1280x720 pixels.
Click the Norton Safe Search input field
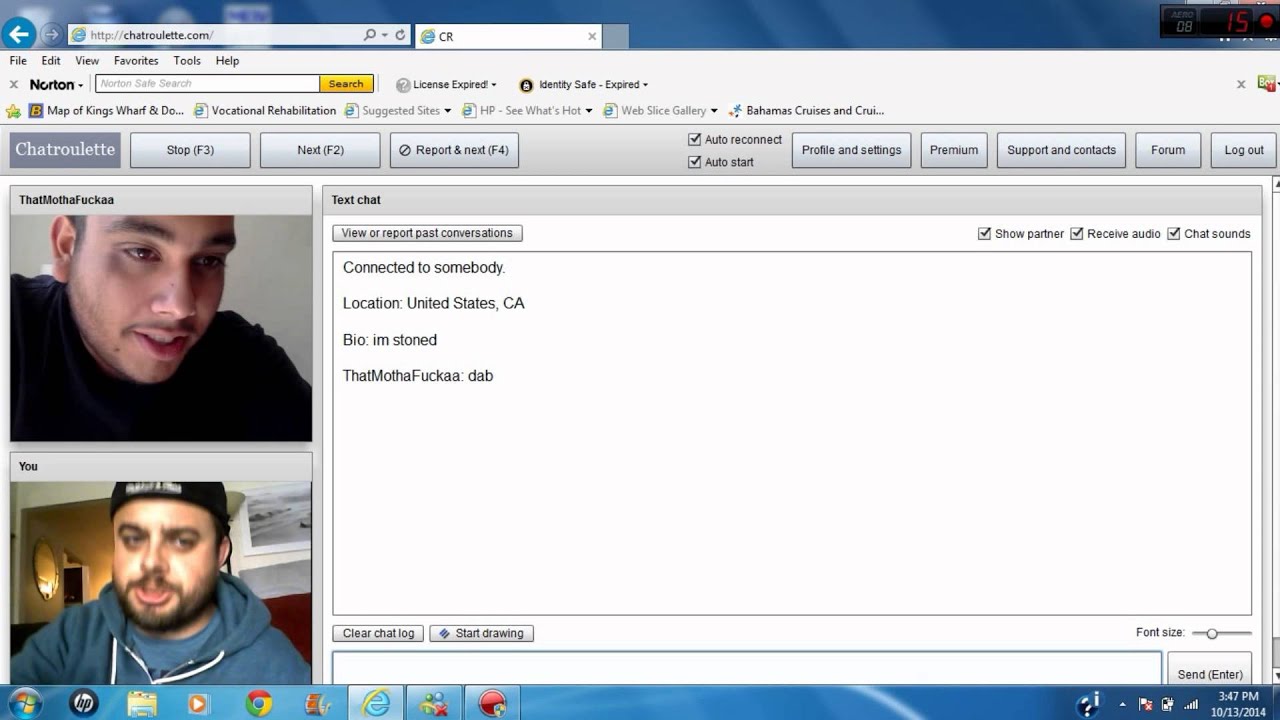coord(208,84)
